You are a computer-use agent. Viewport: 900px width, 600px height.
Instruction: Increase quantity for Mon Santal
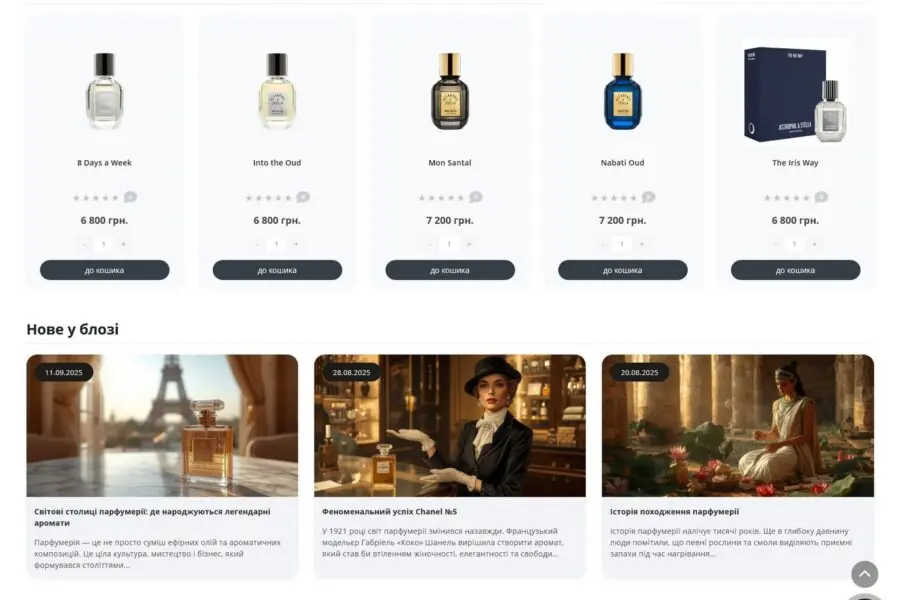click(x=469, y=244)
